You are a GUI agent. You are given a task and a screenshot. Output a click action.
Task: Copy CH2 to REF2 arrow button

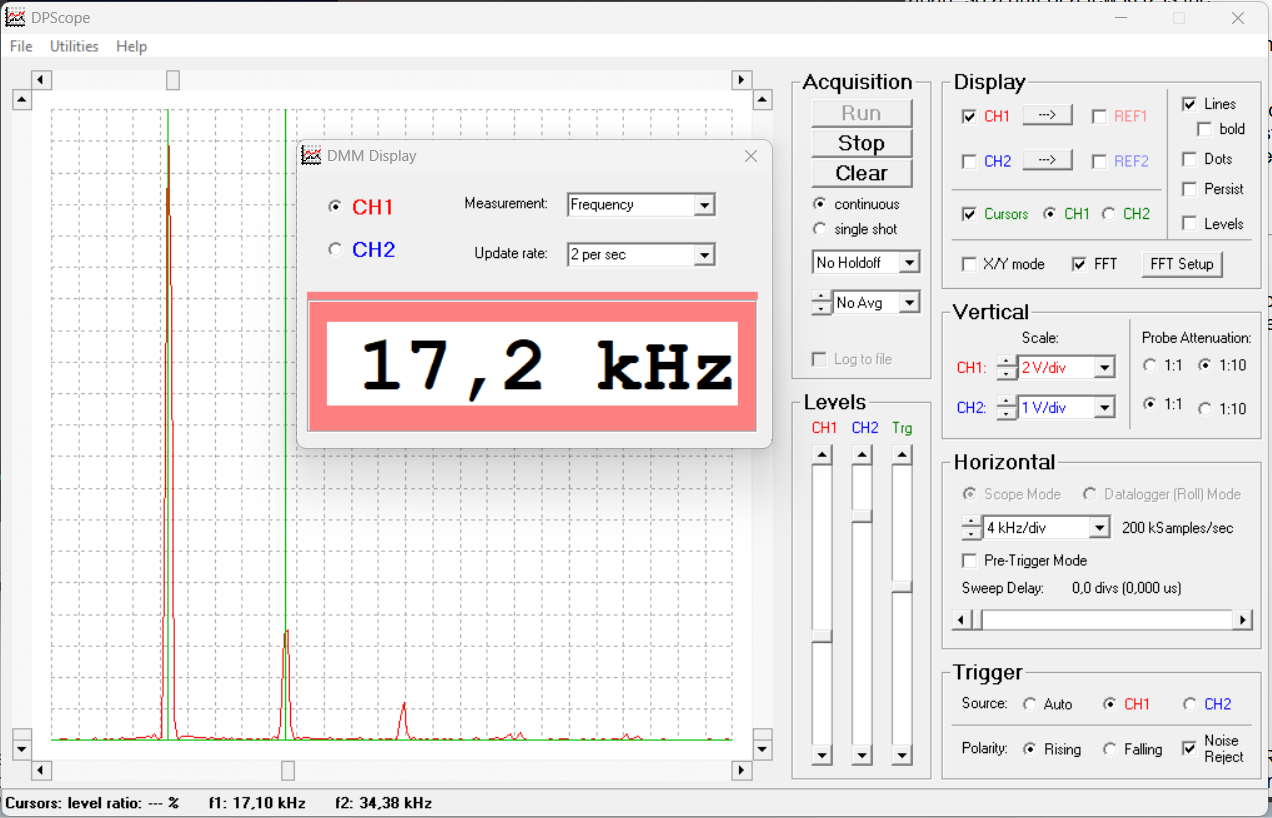[1047, 160]
